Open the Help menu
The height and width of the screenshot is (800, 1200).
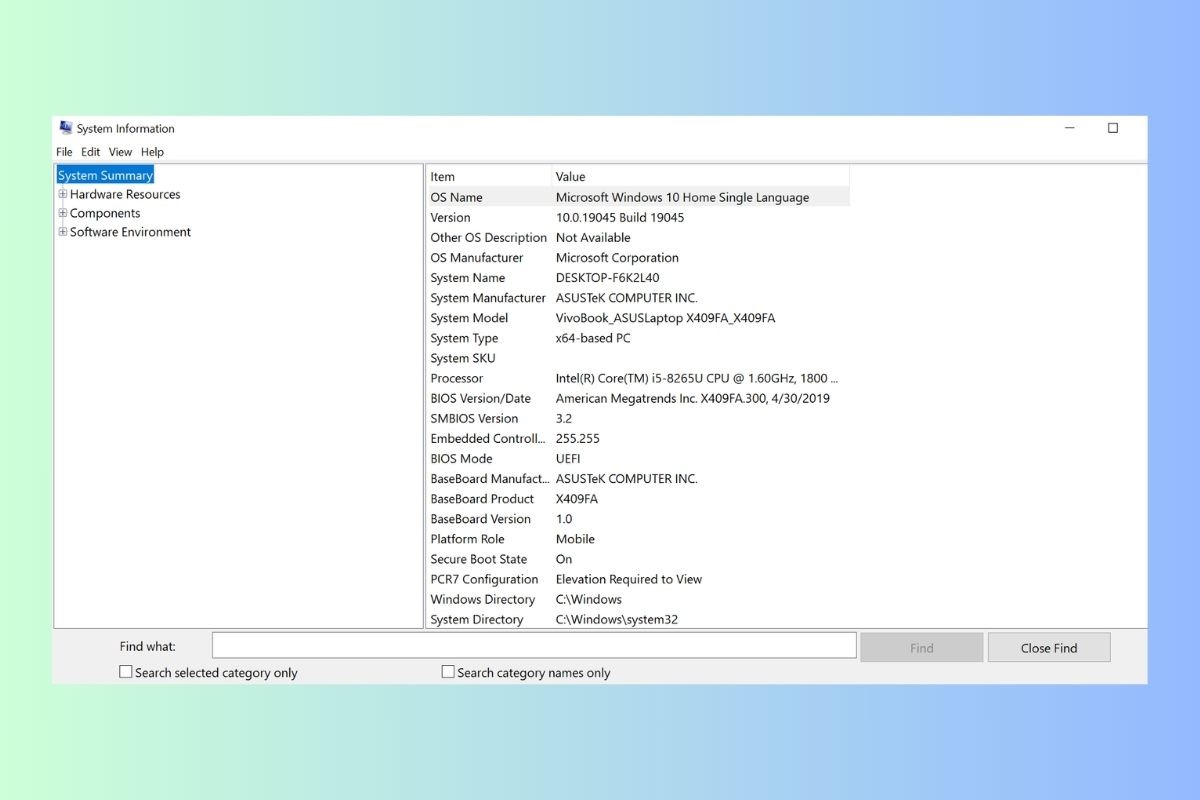pos(152,152)
